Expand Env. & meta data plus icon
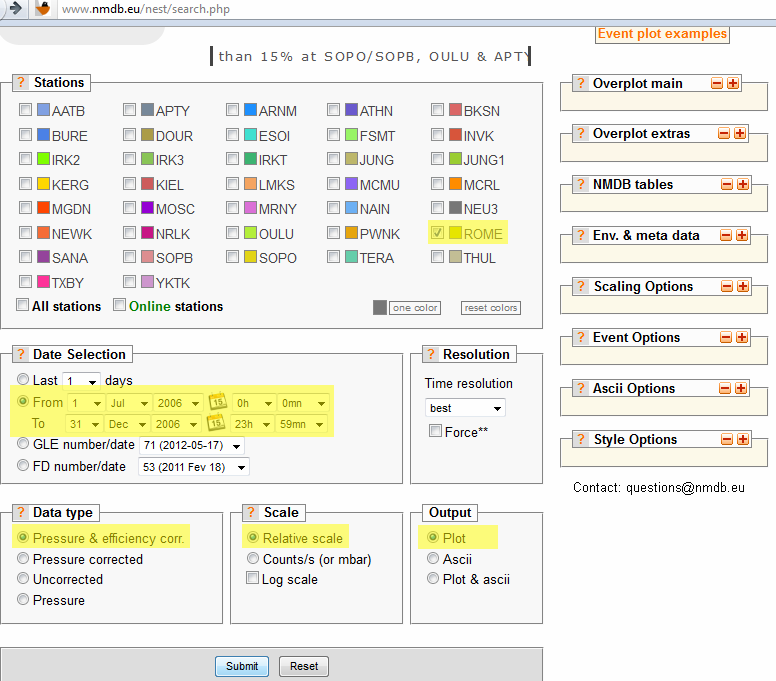 pyautogui.click(x=742, y=235)
